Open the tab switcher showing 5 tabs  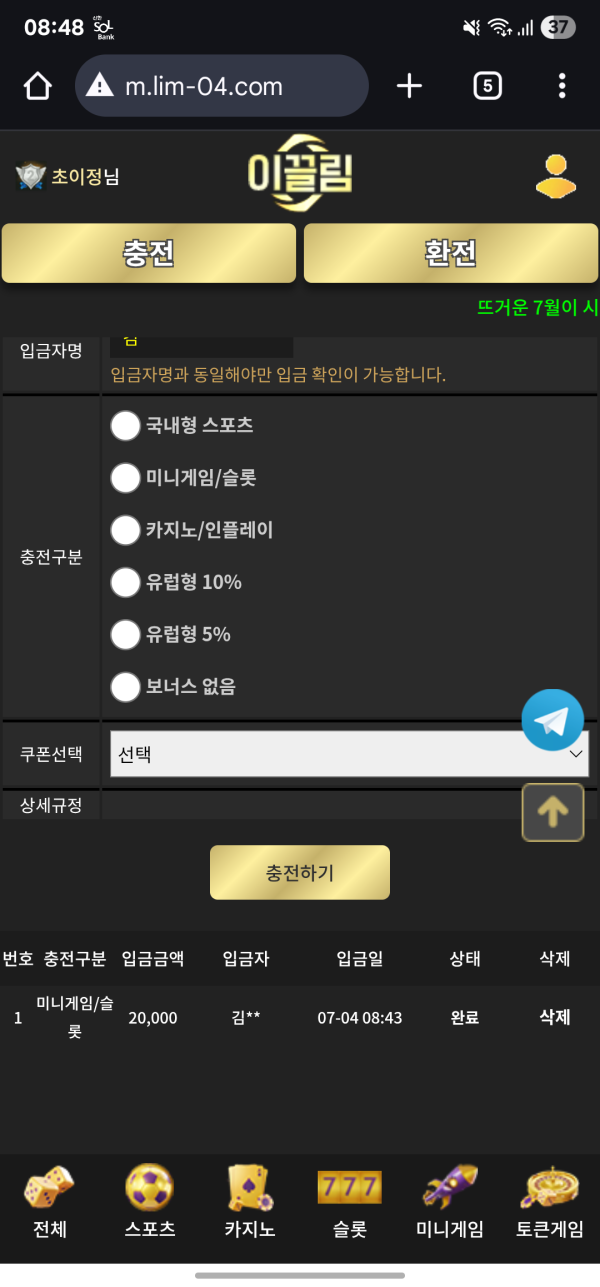click(x=487, y=86)
